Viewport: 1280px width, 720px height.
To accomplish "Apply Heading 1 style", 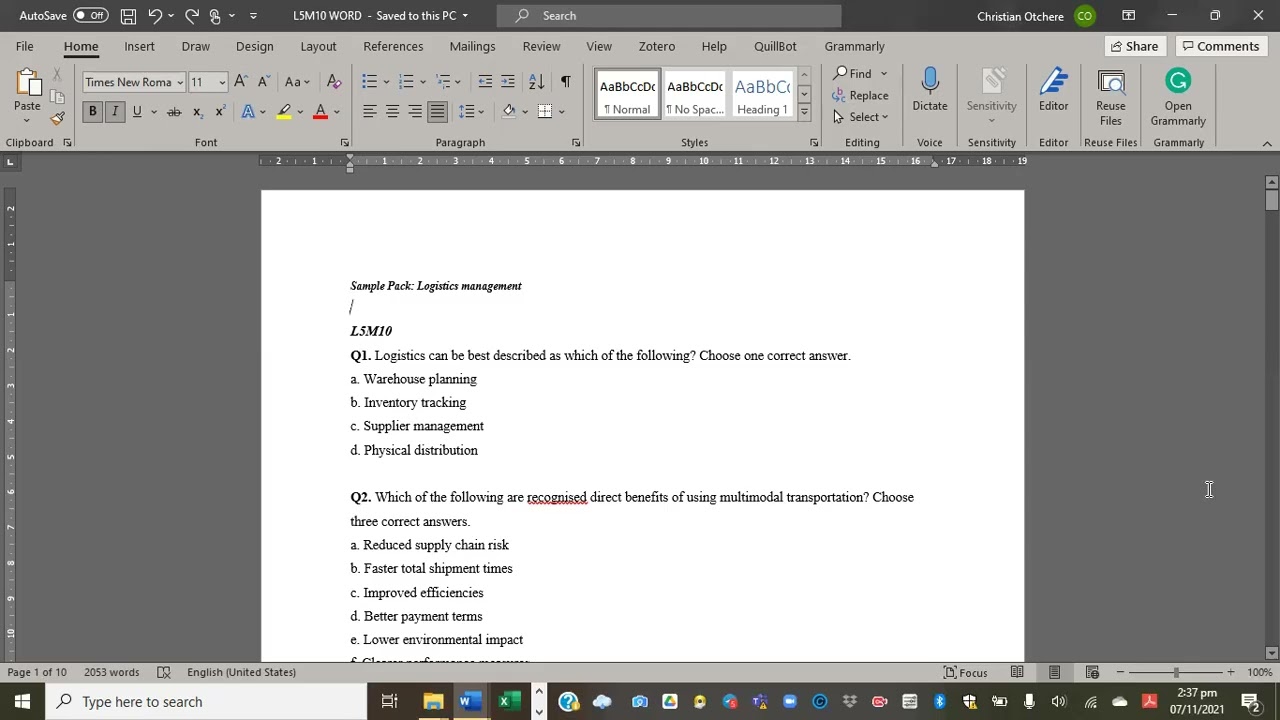I will click(763, 95).
